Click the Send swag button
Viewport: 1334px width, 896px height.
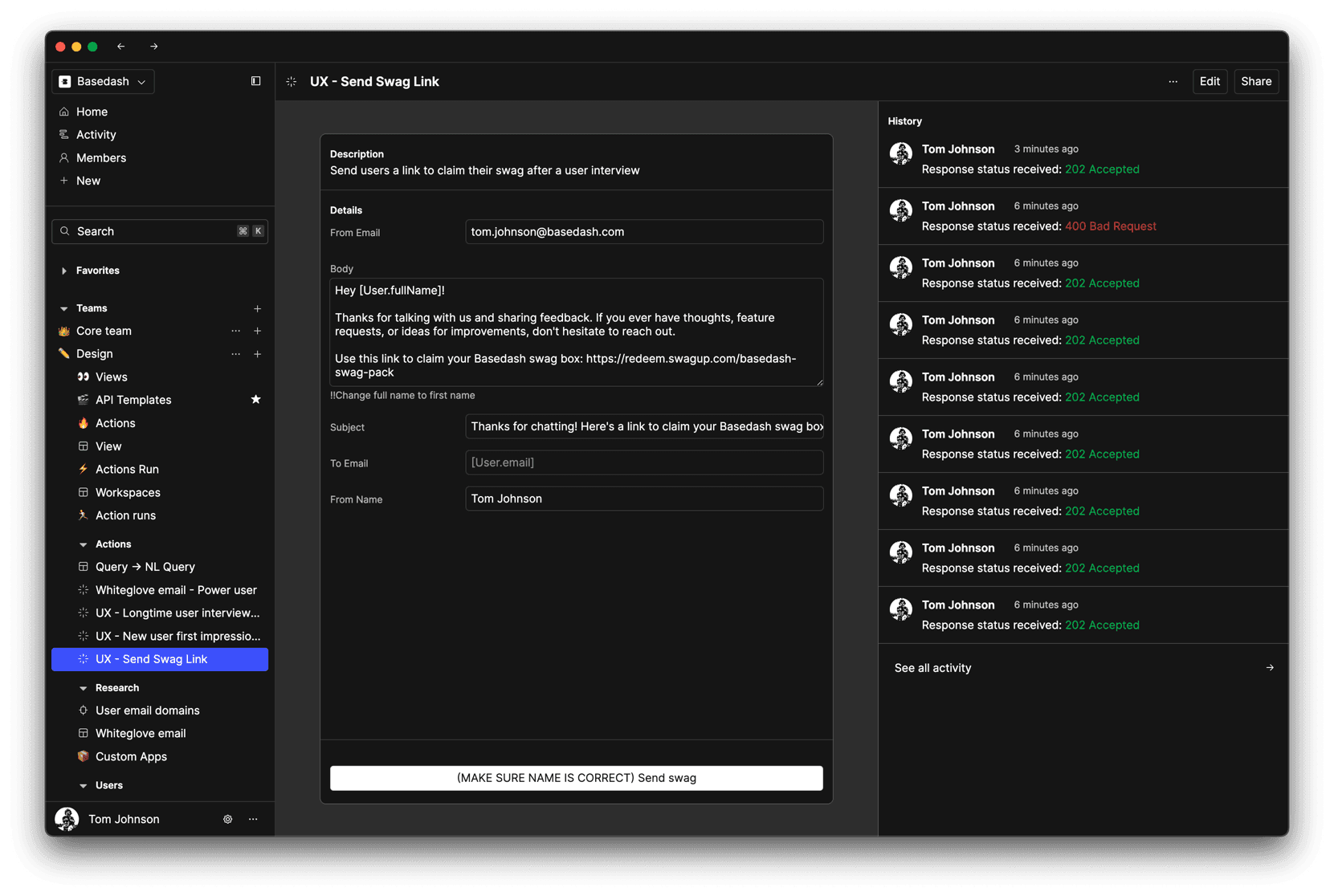click(x=577, y=778)
